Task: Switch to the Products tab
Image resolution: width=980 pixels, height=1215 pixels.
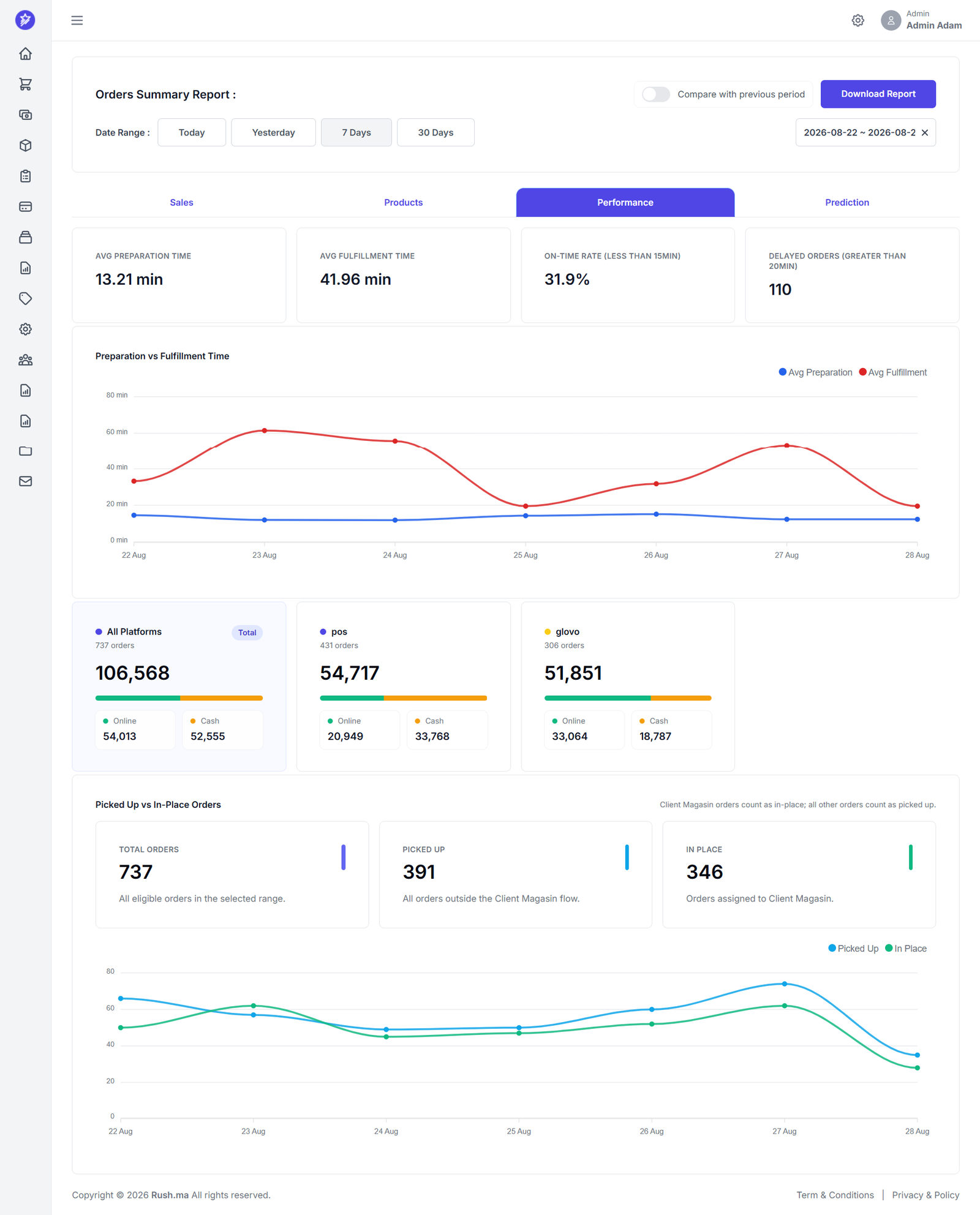Action: (x=403, y=203)
